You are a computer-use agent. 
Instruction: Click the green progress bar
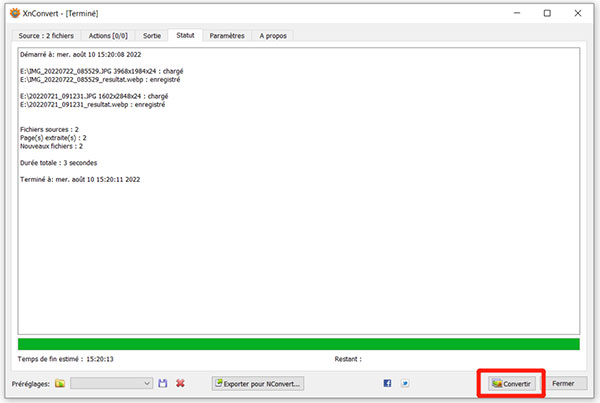pos(298,344)
